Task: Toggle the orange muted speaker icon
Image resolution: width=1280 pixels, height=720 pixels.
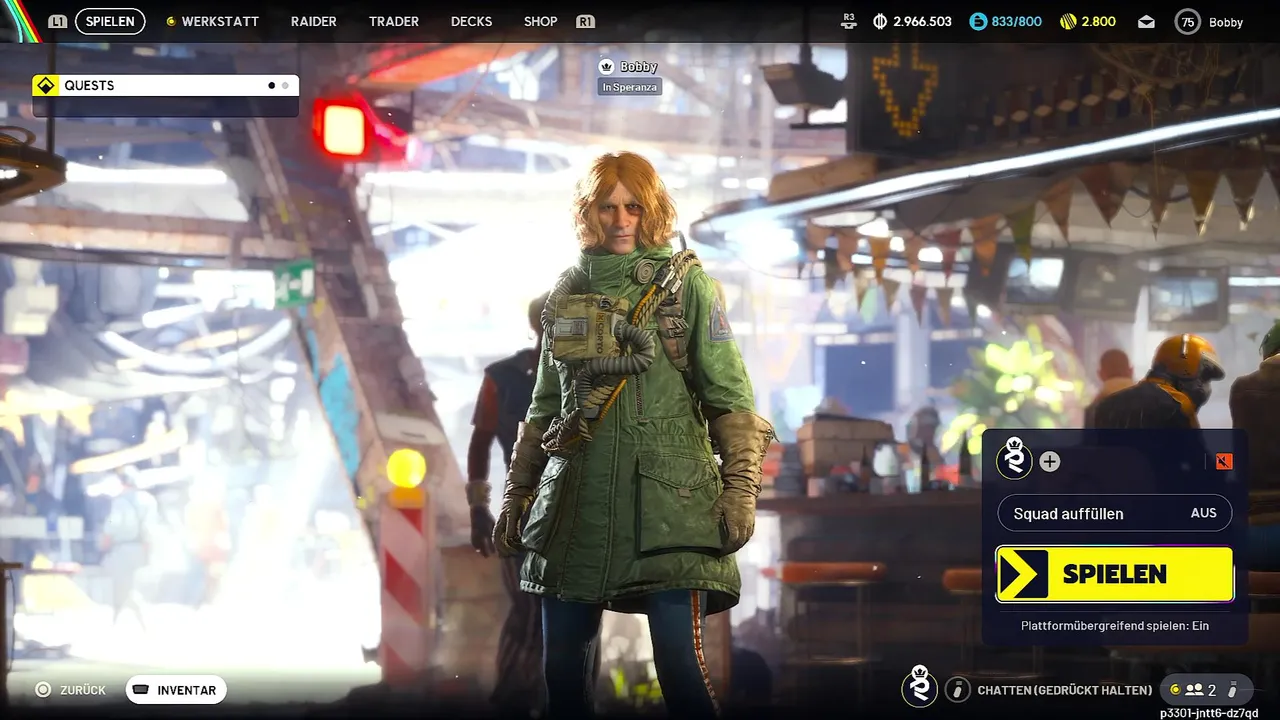Action: click(1224, 461)
